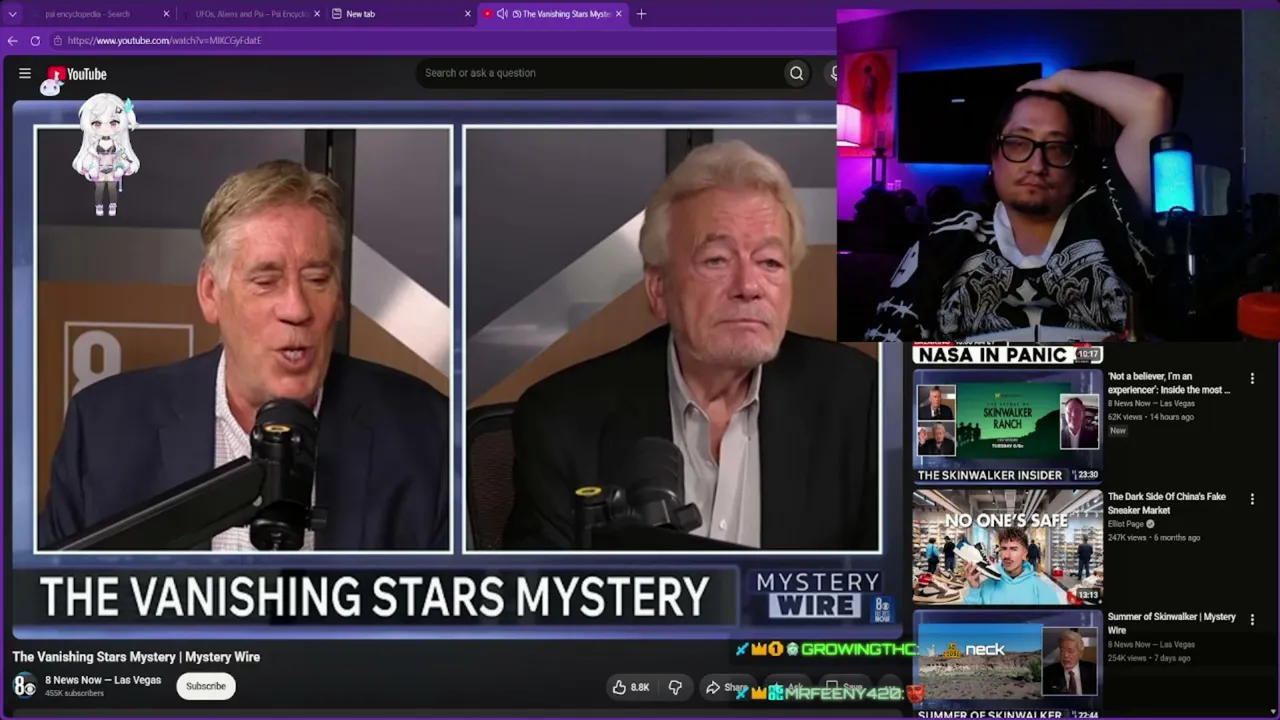Switch to the 'New tab' tab

point(400,14)
